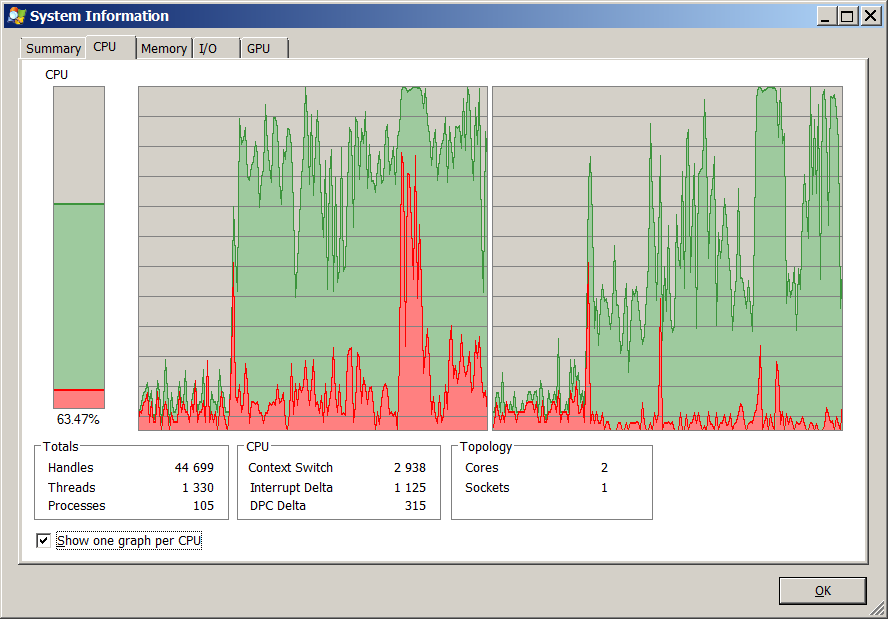Switch to the Summary tab
Image resolution: width=888 pixels, height=619 pixels.
[53, 49]
